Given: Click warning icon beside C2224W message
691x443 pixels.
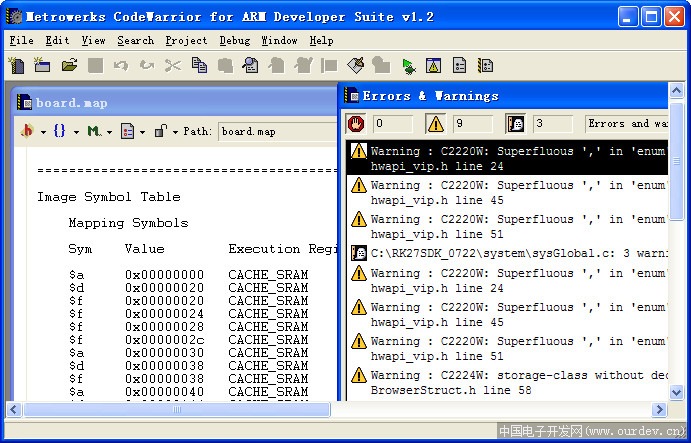Looking at the screenshot, I should point(359,376).
